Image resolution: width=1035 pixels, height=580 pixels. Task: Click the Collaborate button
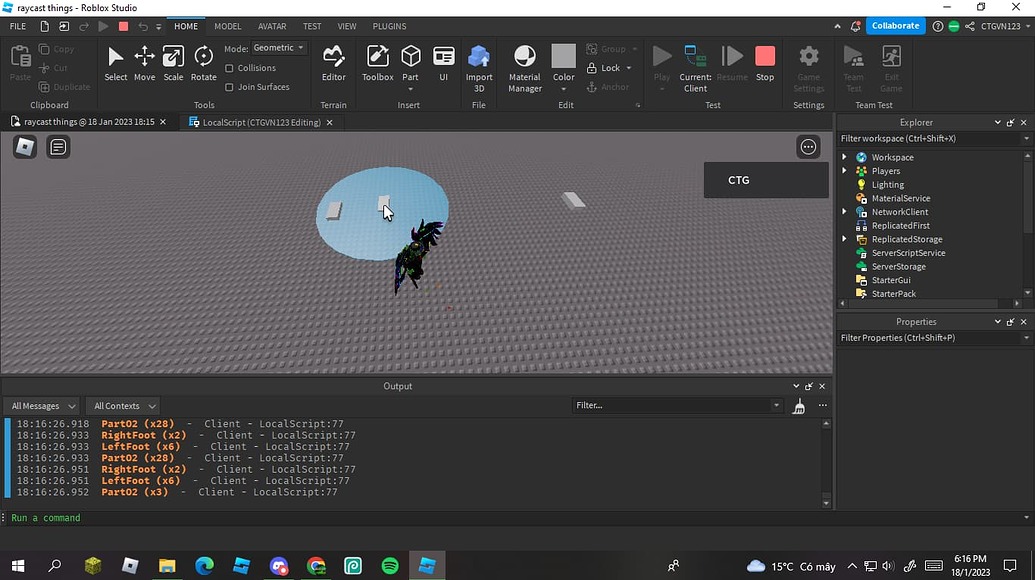[x=894, y=25]
